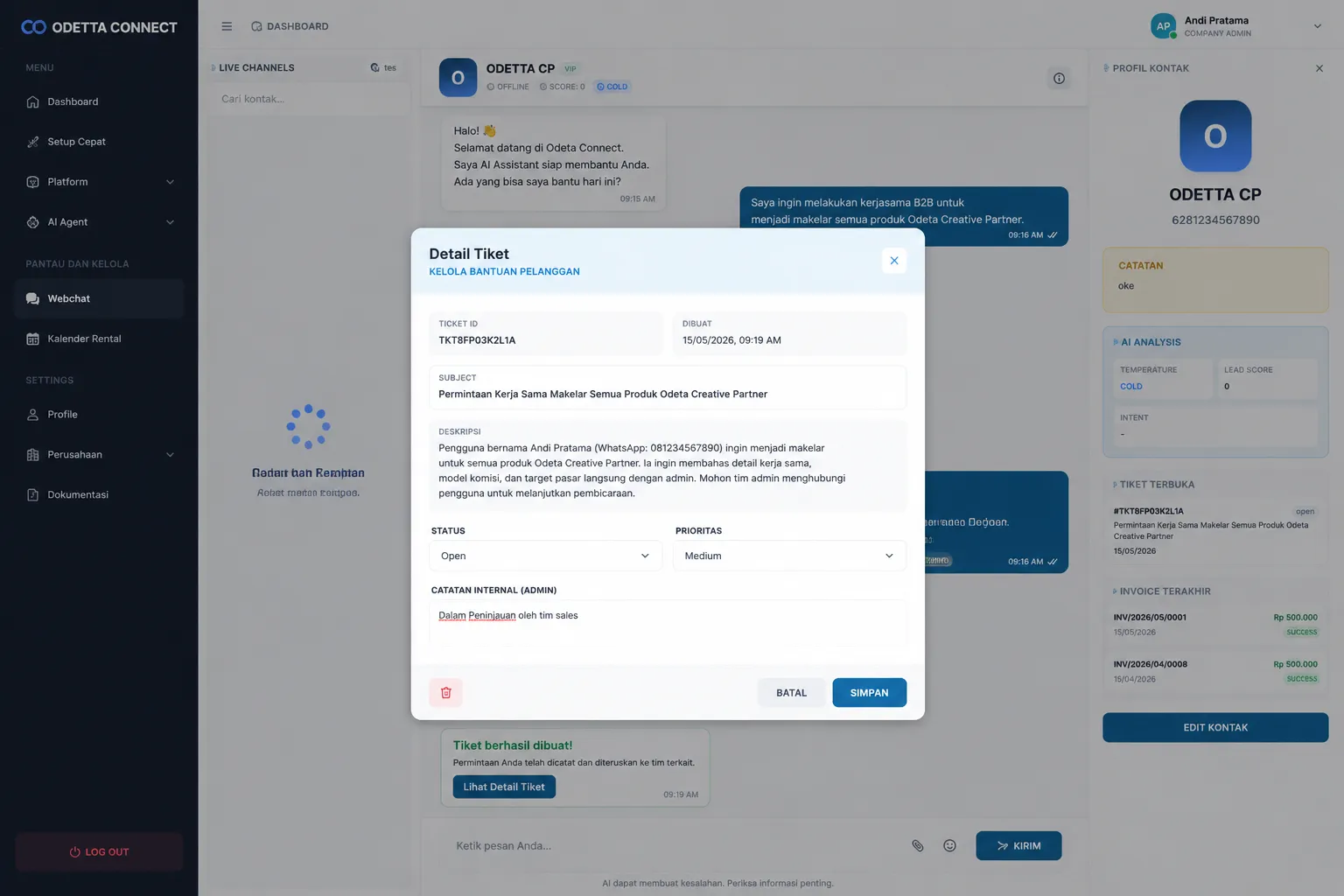1344x896 pixels.
Task: Expand the Platform menu chevron
Action: click(x=170, y=182)
